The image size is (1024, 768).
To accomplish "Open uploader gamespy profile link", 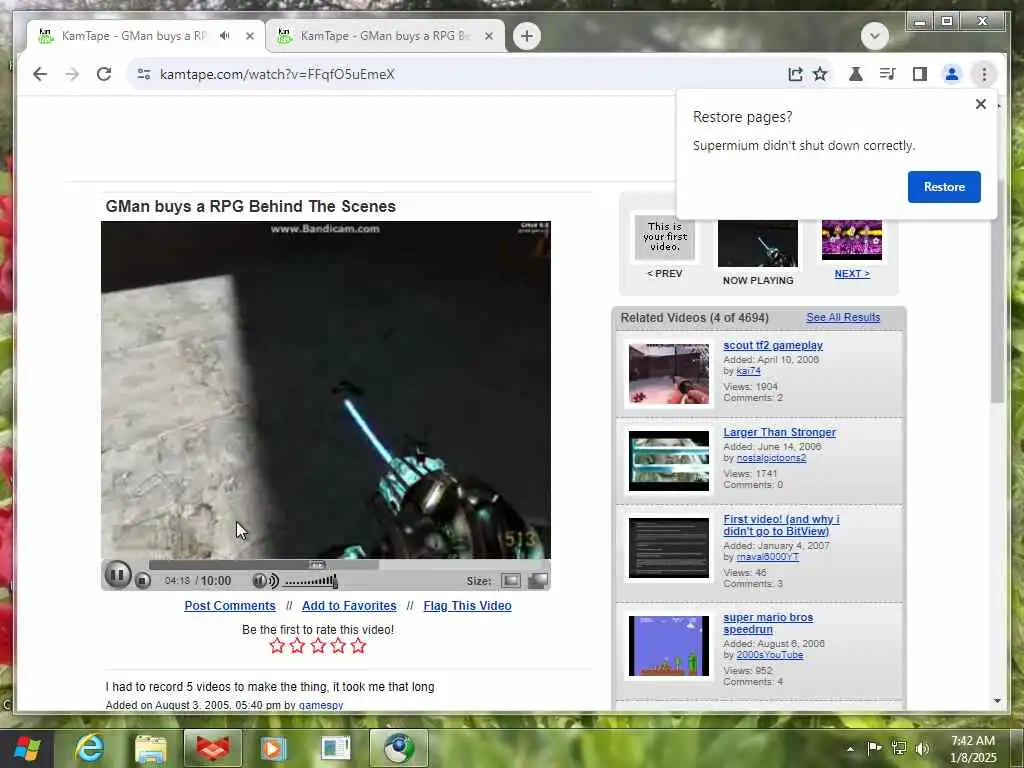I will click(x=321, y=705).
